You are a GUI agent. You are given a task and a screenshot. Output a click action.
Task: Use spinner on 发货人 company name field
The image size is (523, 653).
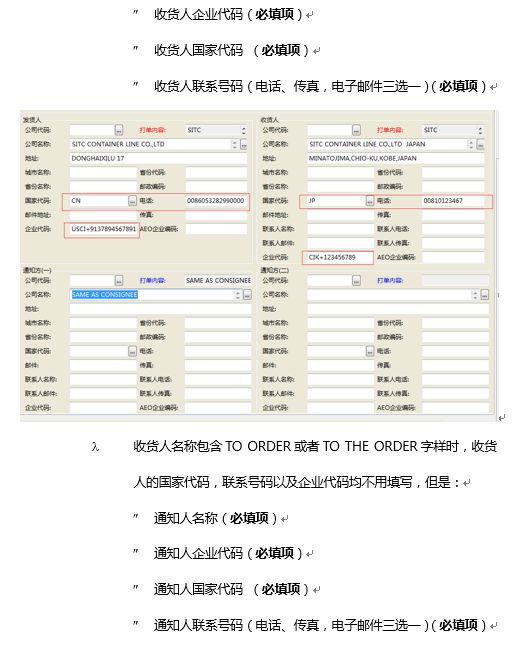click(x=234, y=145)
